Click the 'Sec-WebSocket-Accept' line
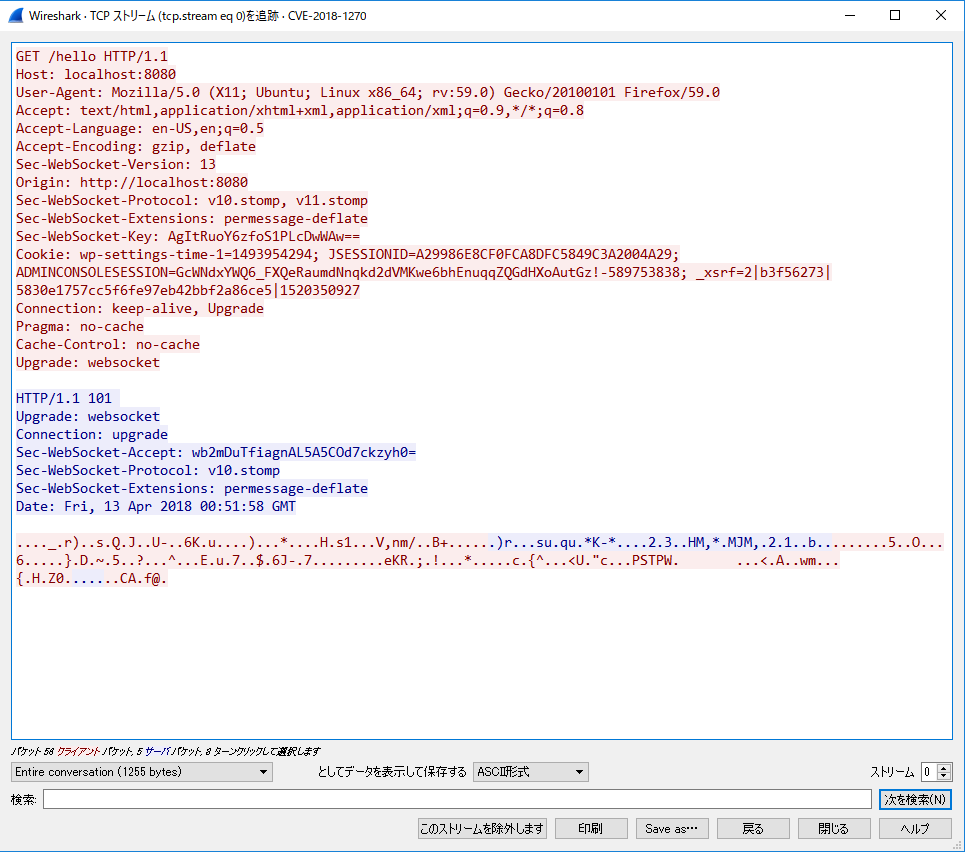The image size is (965, 852). (x=216, y=452)
